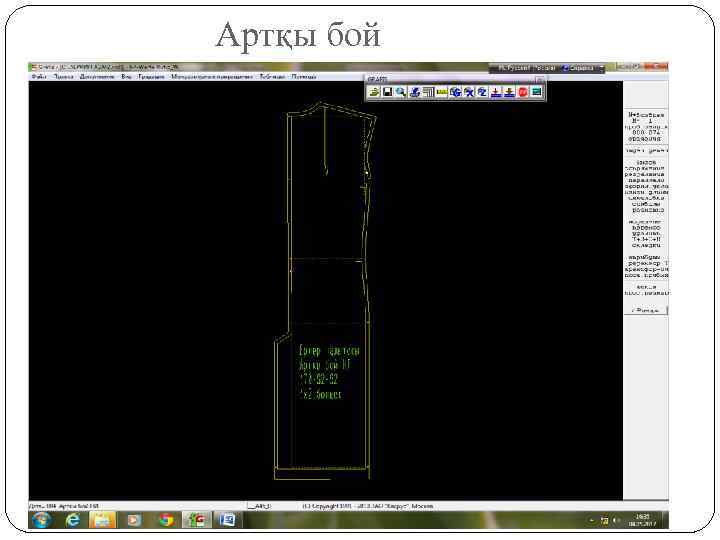
Task: Click the checkmark button in right command panel
Action: (646, 310)
